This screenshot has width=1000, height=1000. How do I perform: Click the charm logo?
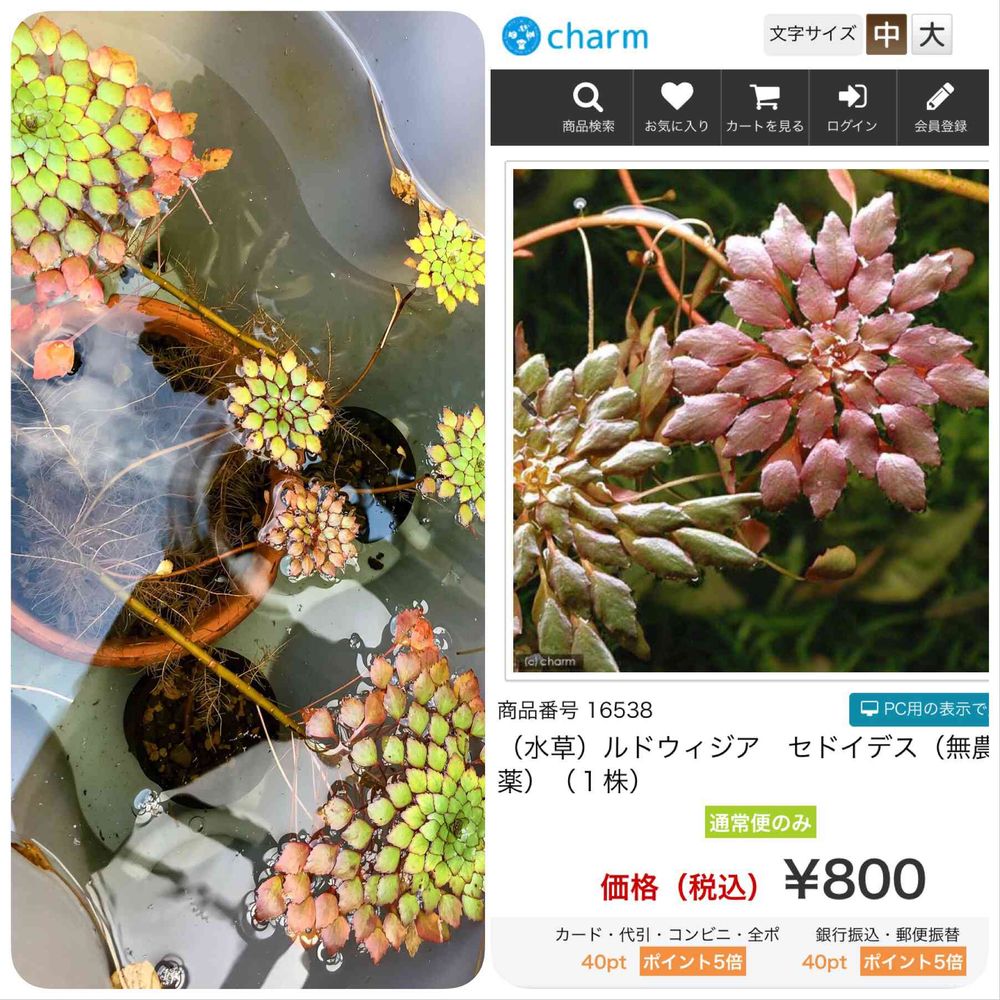[575, 36]
